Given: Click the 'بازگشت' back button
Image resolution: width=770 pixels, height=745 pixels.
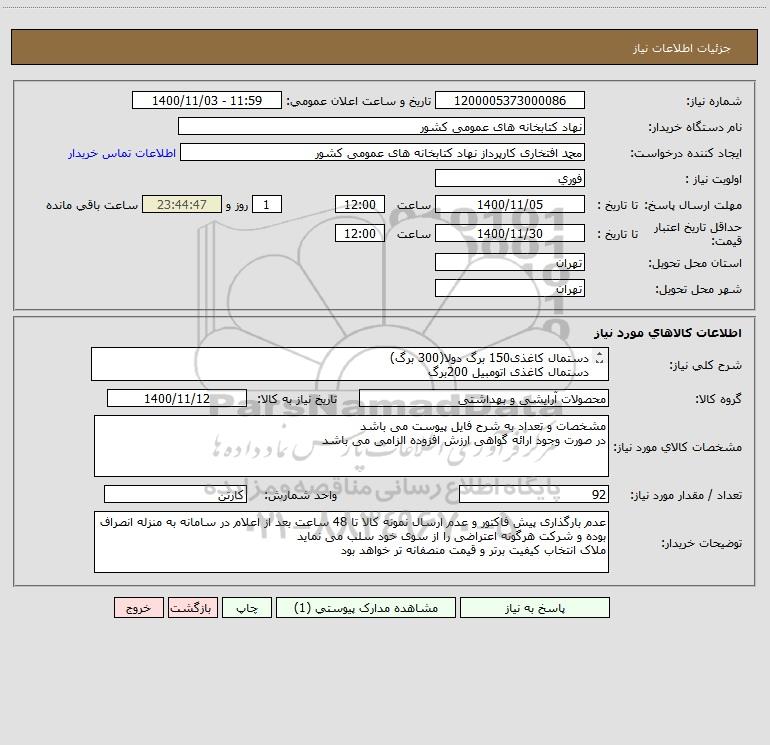Looking at the screenshot, I should (192, 608).
